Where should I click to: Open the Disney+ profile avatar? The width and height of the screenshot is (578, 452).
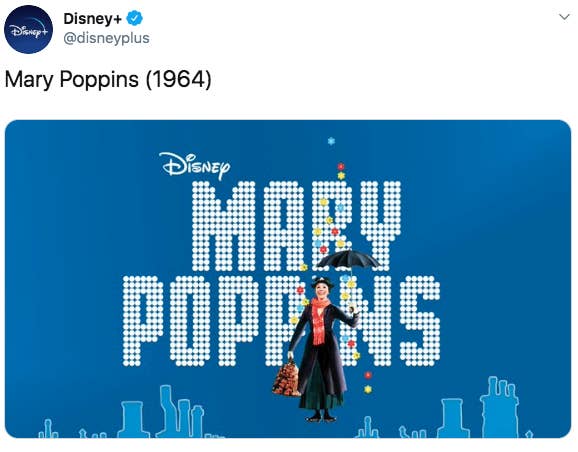(x=28, y=29)
